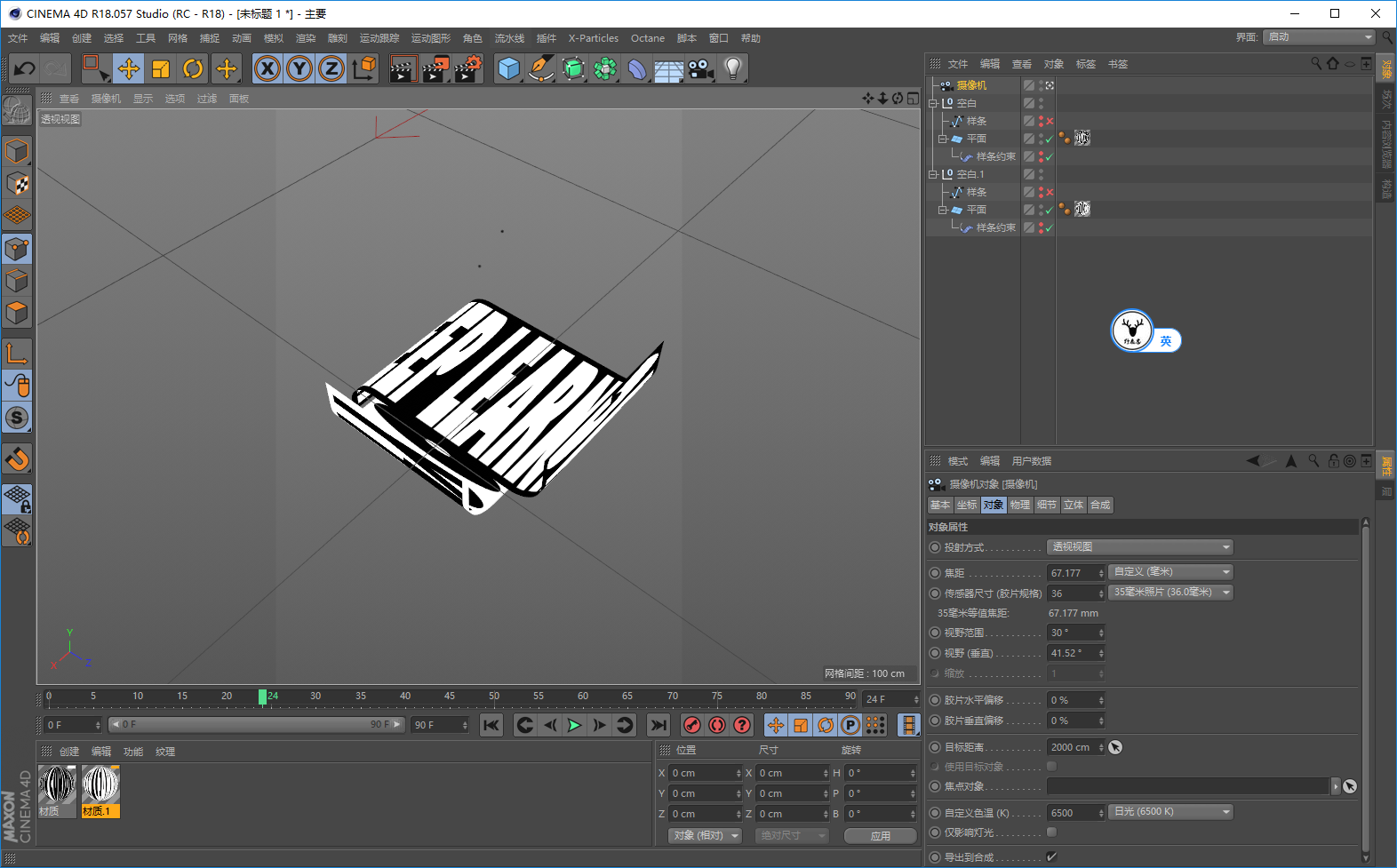Toggle X axis lock

[267, 68]
